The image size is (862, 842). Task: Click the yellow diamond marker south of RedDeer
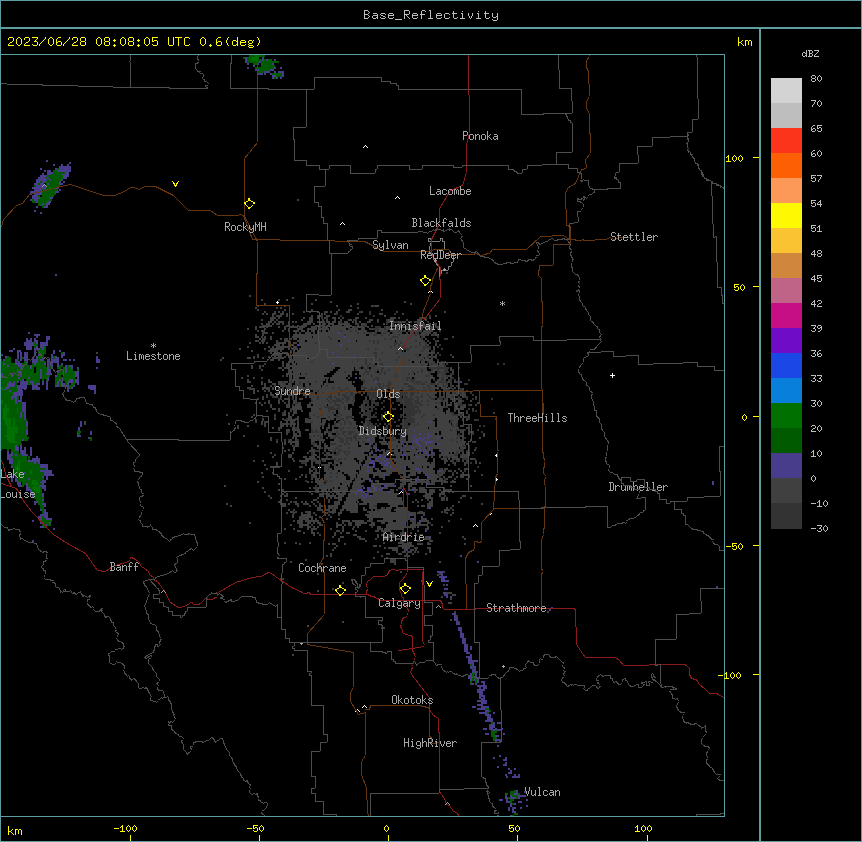425,281
